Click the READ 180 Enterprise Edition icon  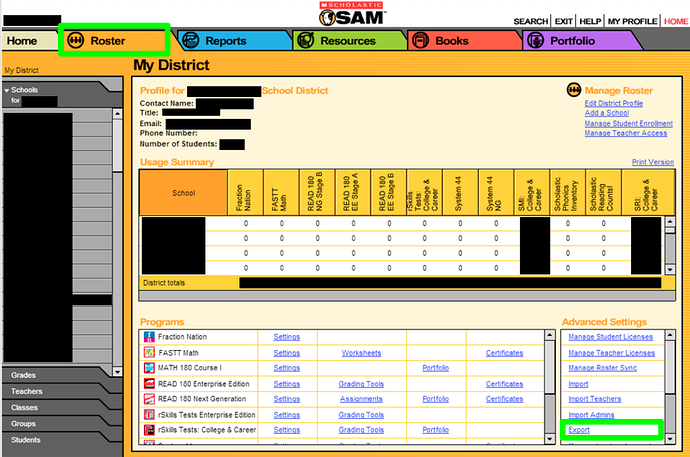[149, 384]
